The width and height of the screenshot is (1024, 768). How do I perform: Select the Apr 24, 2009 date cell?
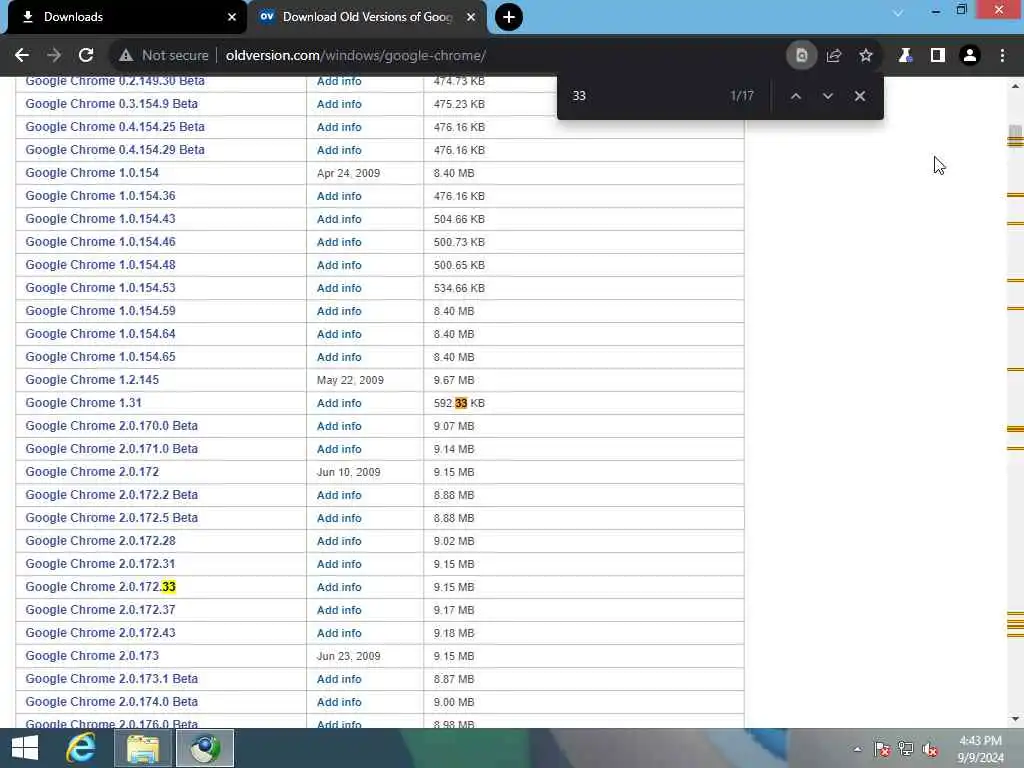[349, 173]
